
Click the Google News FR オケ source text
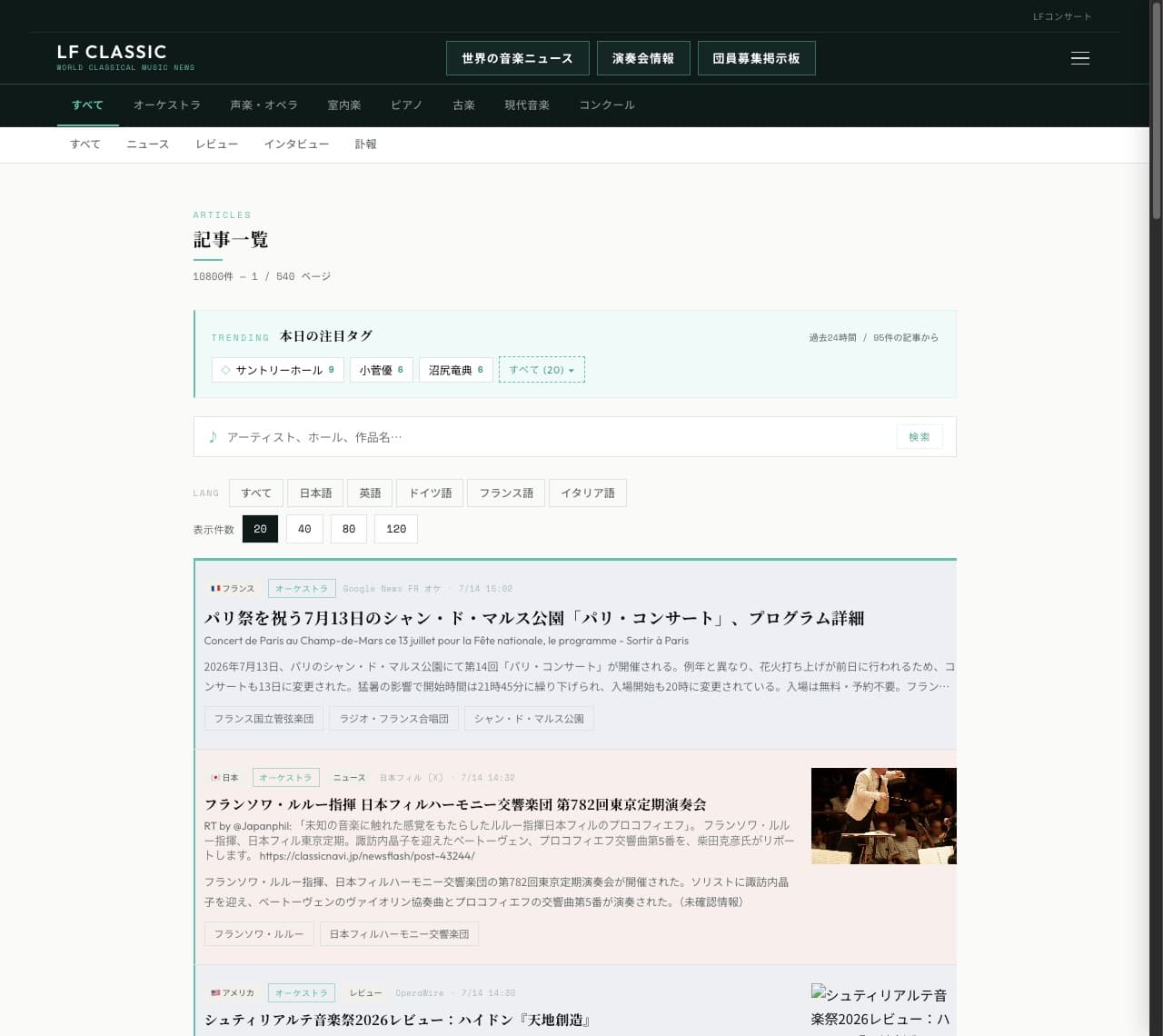pos(392,589)
